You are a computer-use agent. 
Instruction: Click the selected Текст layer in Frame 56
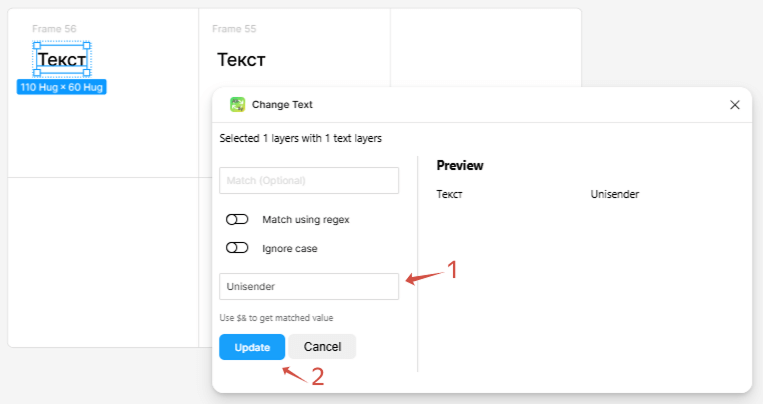tap(61, 59)
